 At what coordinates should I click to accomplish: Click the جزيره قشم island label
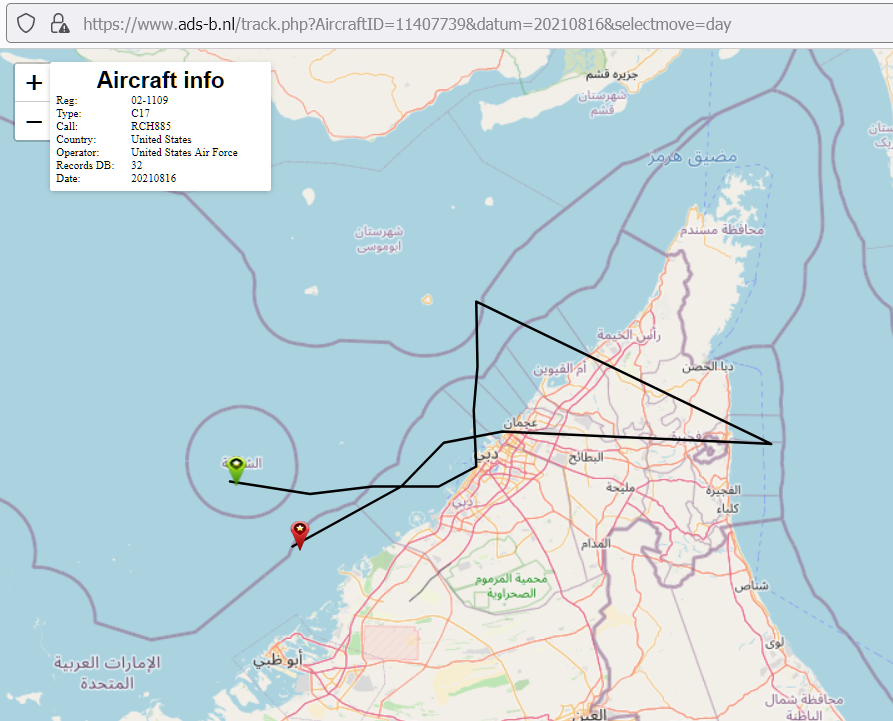tap(612, 74)
